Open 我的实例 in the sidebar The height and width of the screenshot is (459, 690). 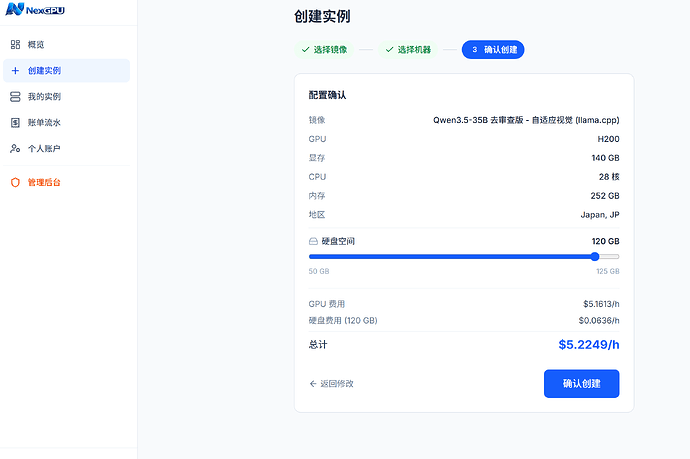[x=66, y=96]
